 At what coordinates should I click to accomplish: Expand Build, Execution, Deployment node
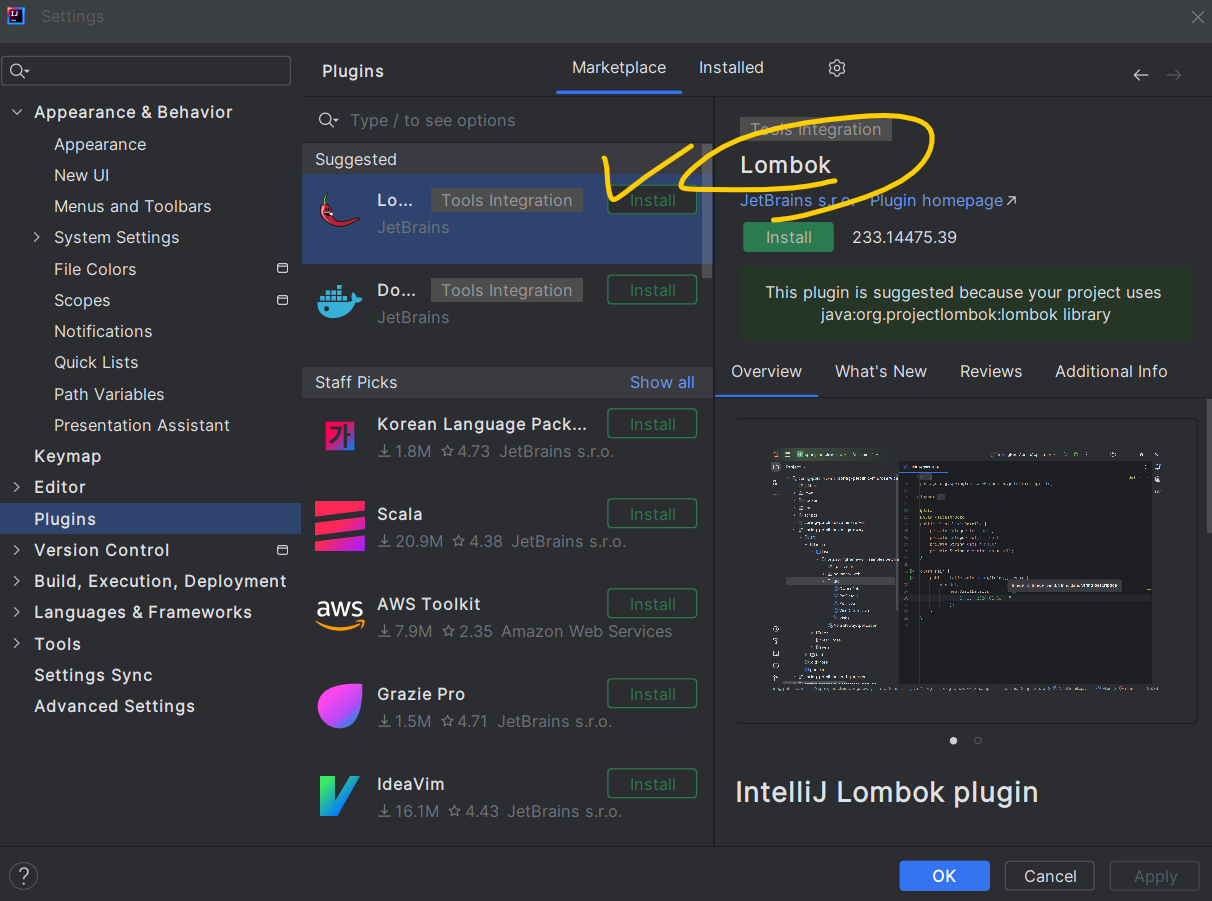pyautogui.click(x=17, y=581)
